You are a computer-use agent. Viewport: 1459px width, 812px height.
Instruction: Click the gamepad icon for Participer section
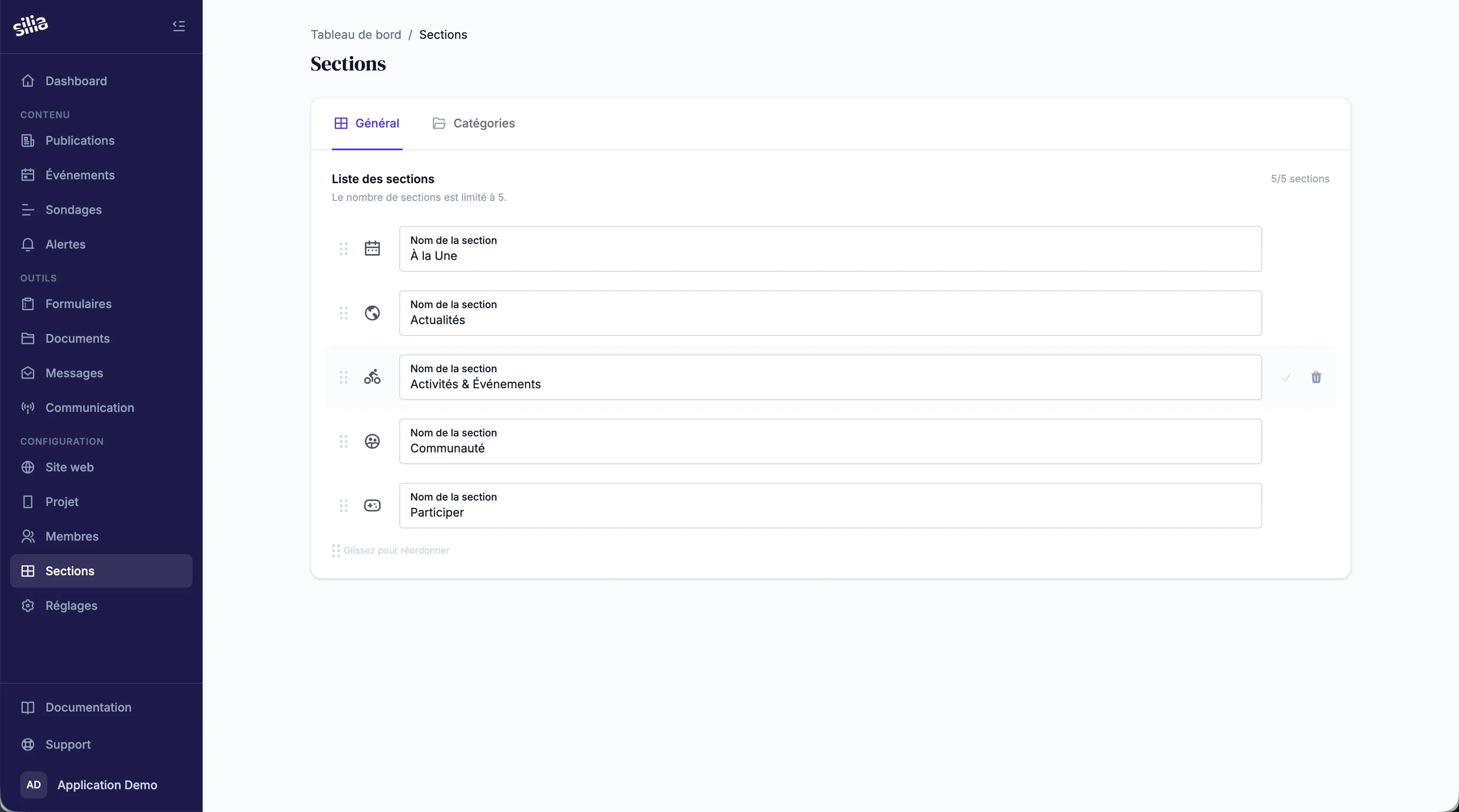pos(372,506)
